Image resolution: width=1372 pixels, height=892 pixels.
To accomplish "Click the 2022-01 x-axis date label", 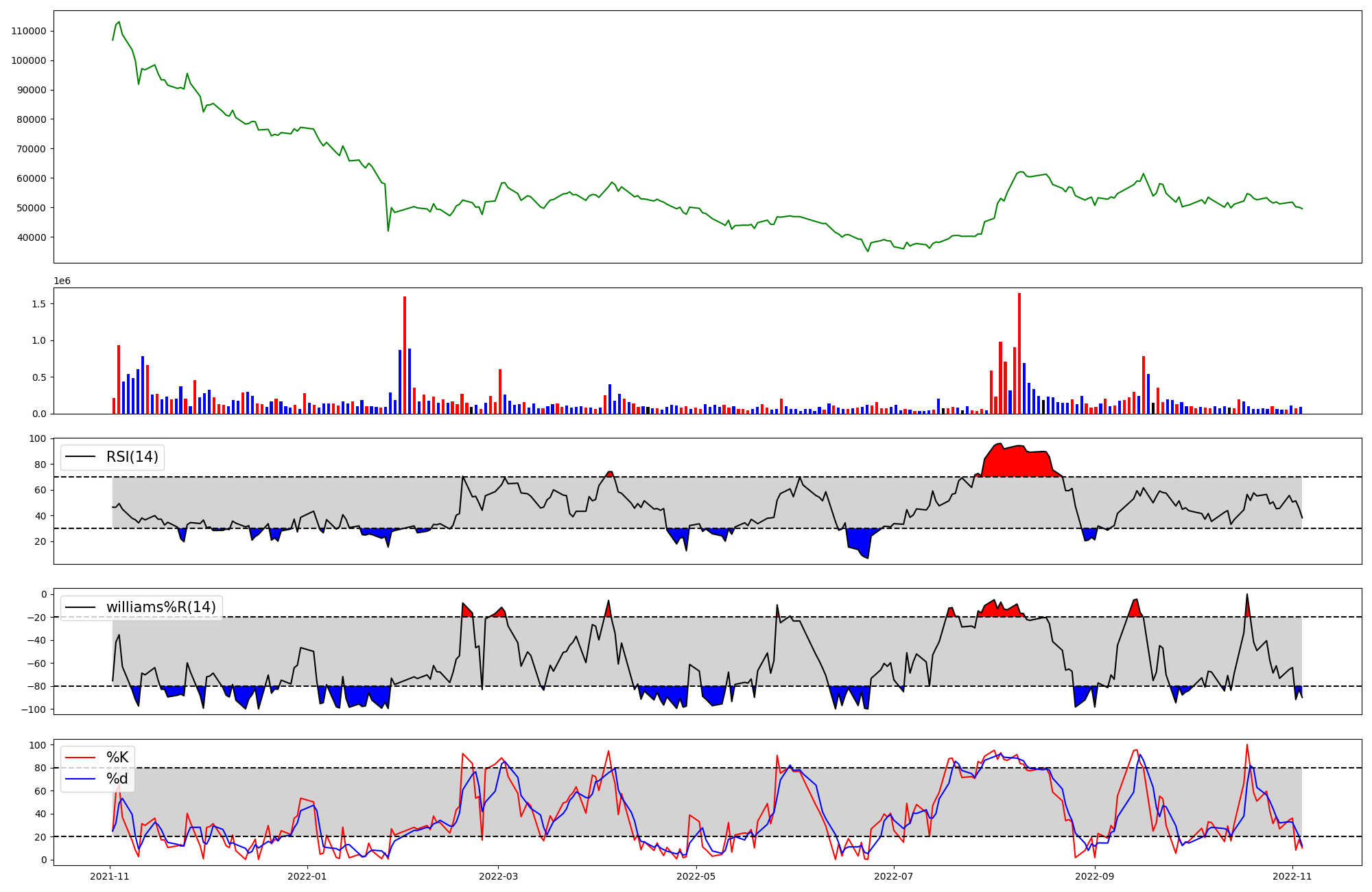I will (307, 876).
